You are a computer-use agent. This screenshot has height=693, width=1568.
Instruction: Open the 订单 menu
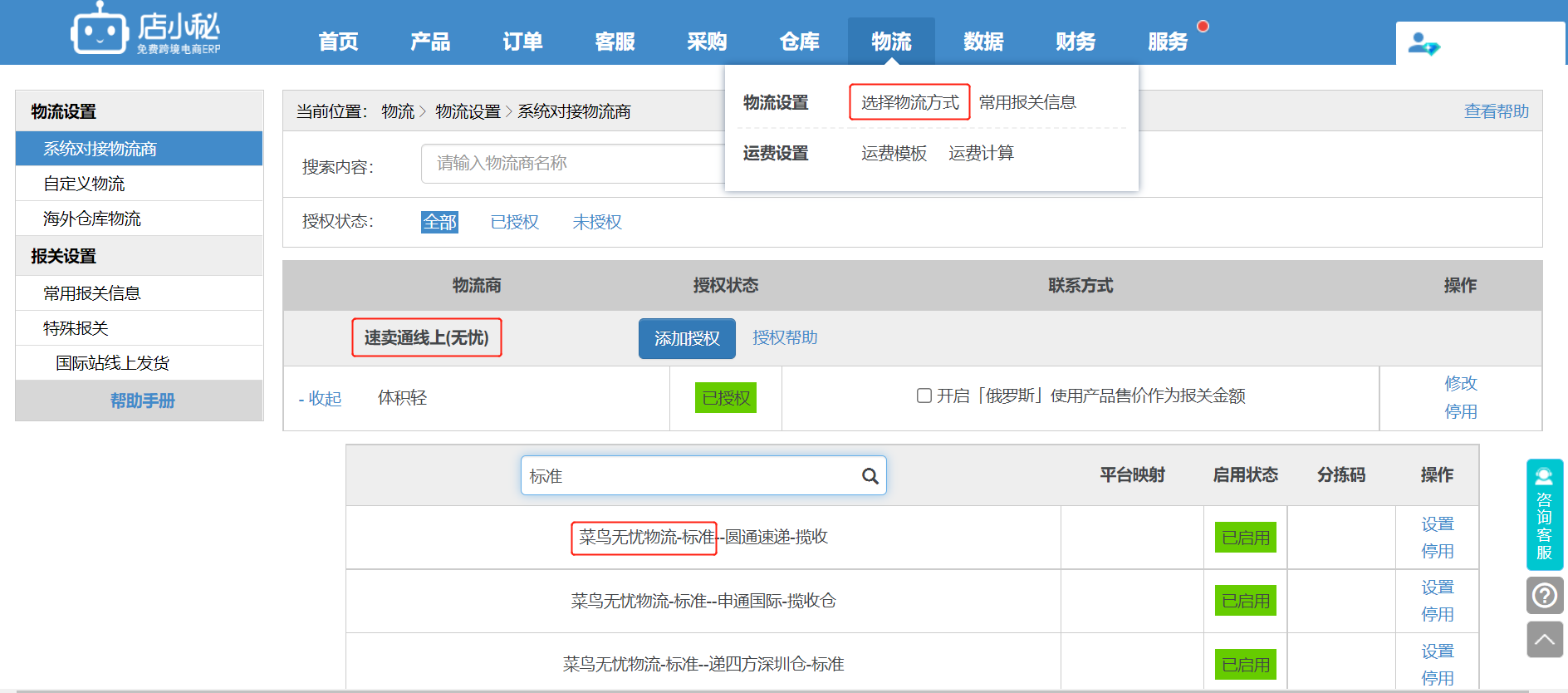point(522,42)
